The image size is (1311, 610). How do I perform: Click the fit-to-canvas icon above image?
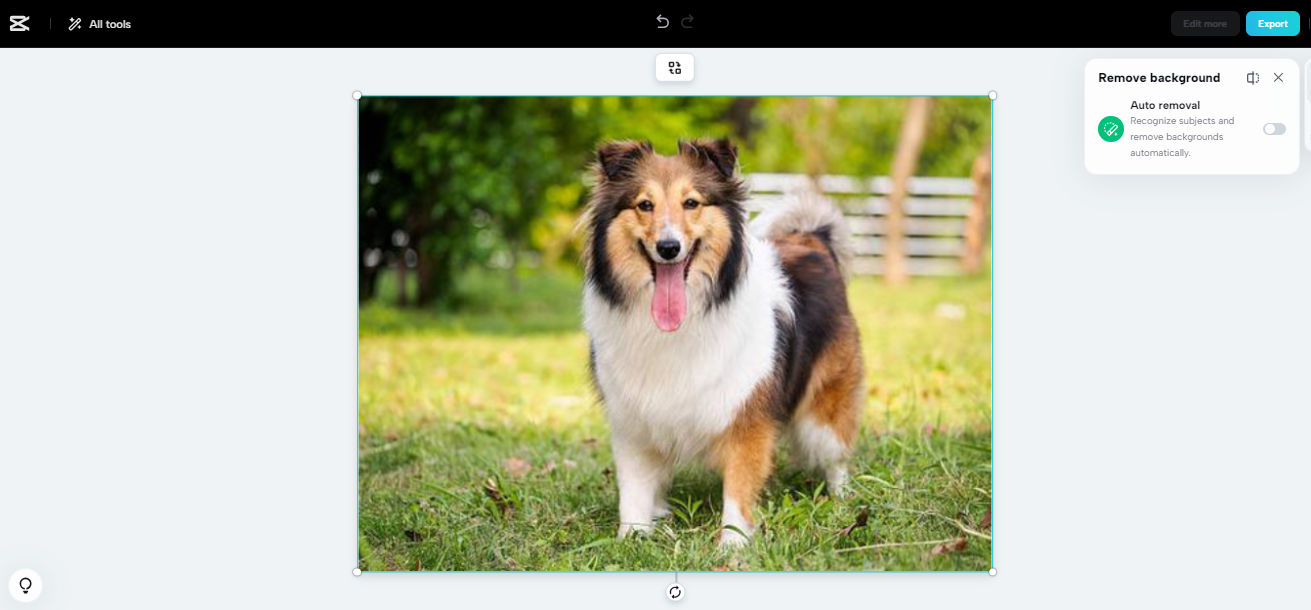point(675,68)
